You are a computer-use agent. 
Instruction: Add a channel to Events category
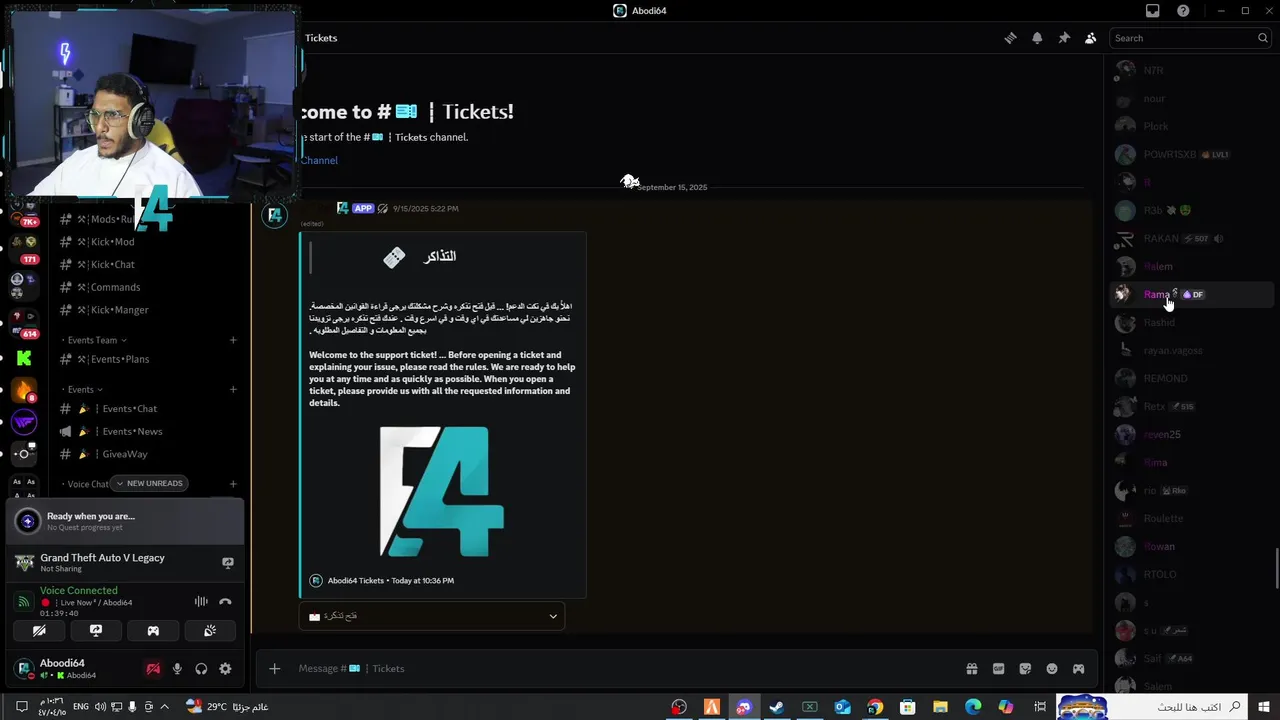[x=233, y=390]
